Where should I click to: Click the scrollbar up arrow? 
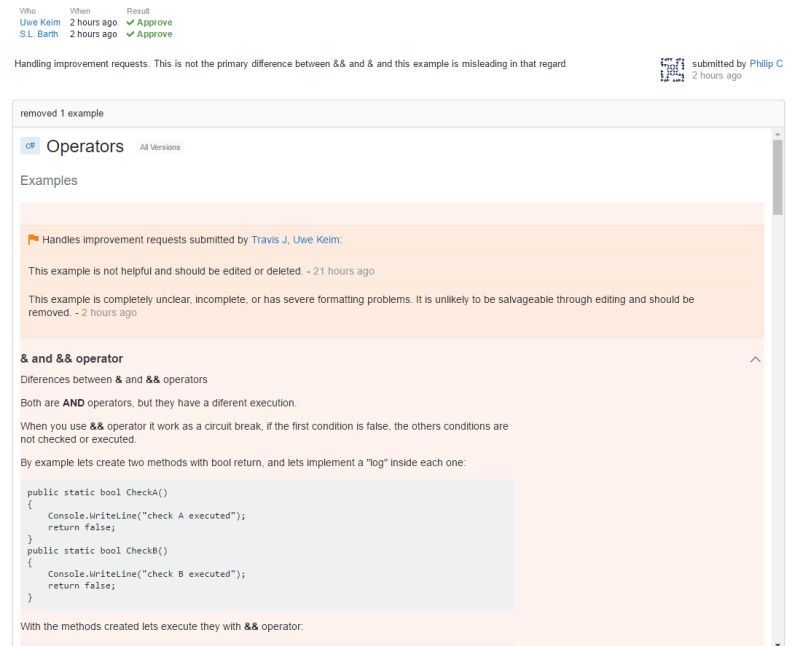(778, 134)
